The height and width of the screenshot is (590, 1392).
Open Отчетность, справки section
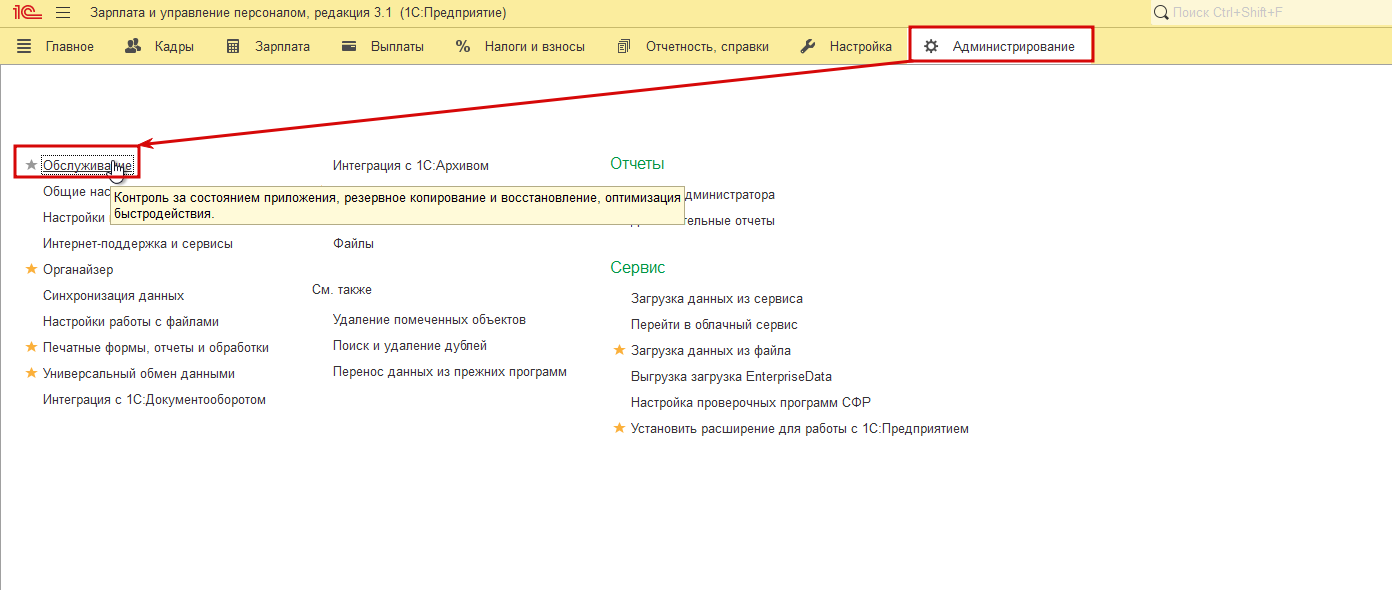[694, 47]
